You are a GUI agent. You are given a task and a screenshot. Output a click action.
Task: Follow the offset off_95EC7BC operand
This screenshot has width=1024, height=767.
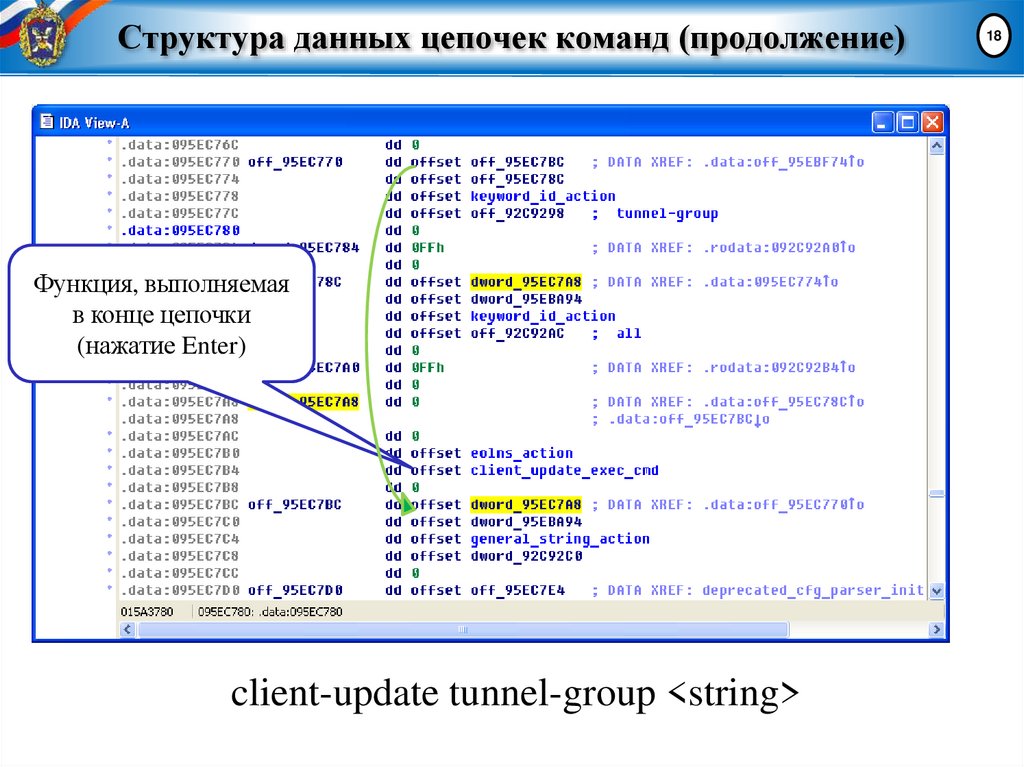(517, 161)
